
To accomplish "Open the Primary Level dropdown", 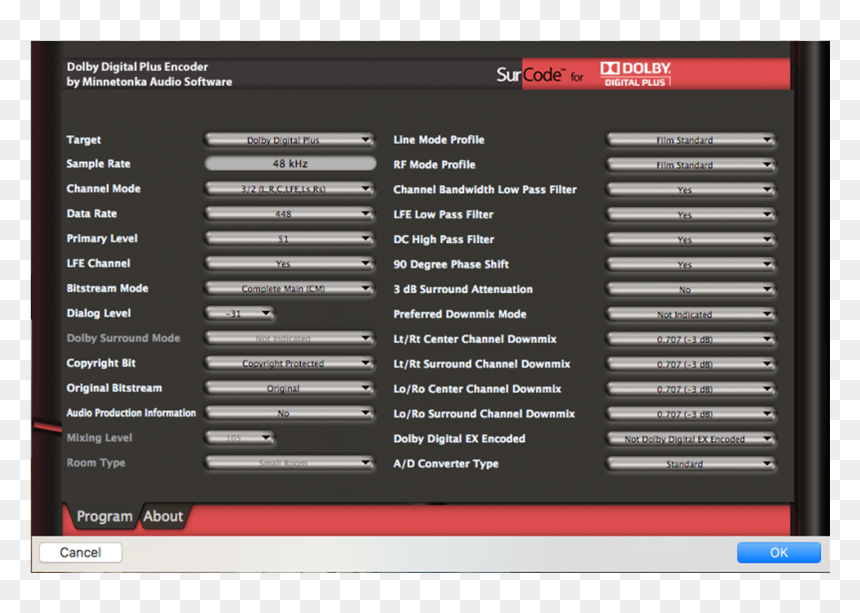I will point(290,239).
